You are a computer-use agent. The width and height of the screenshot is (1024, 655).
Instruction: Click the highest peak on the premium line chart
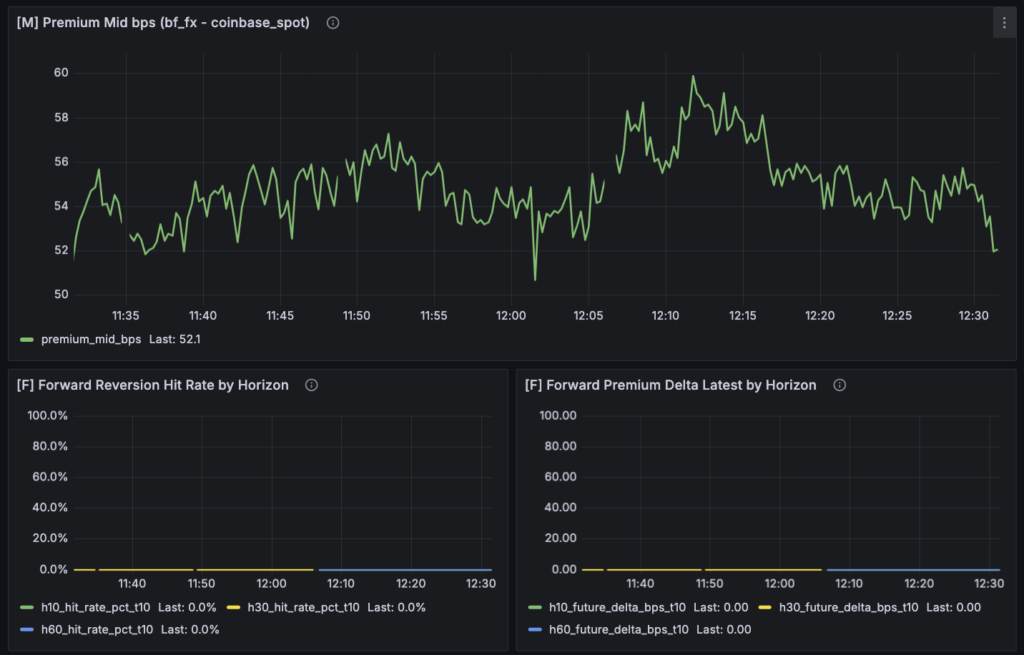point(692,76)
